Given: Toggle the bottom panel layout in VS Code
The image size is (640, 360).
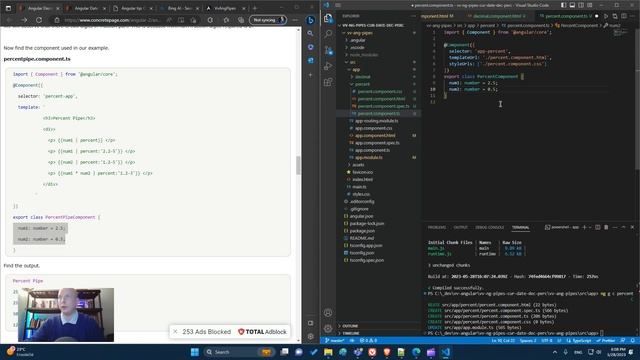Looking at the screenshot, I should tap(572, 5).
